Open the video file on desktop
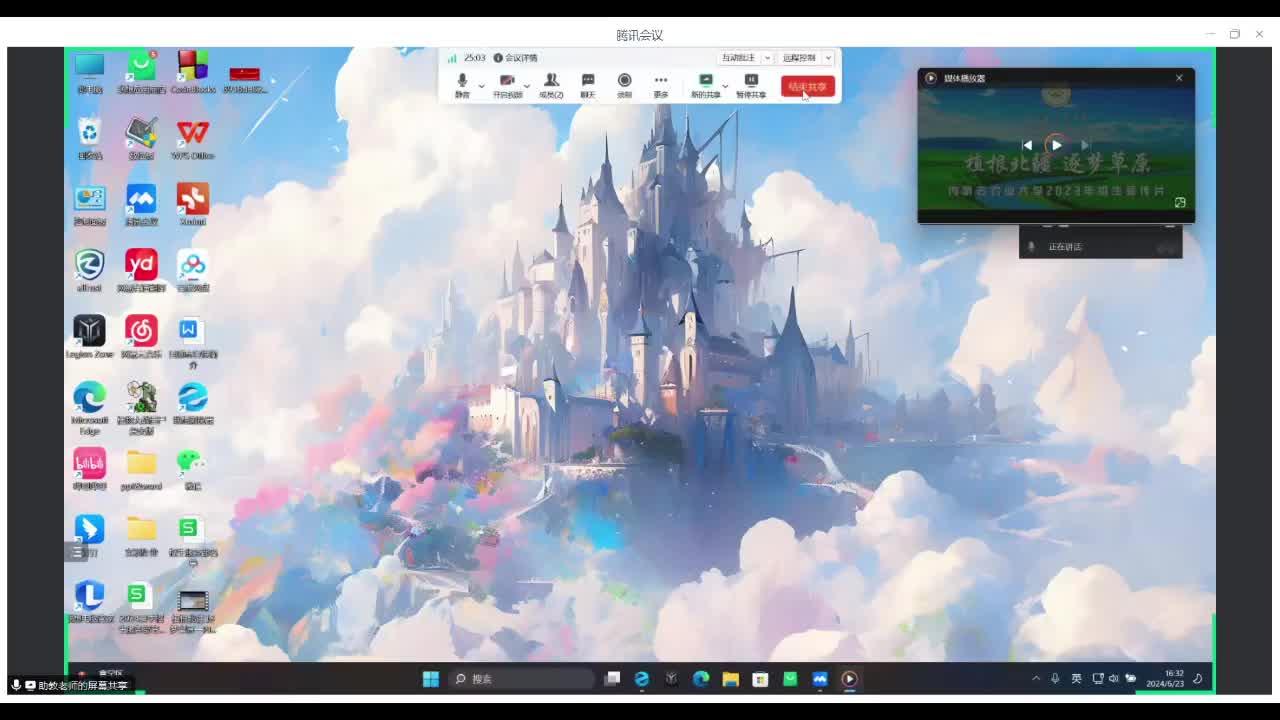The width and height of the screenshot is (1280, 720). click(193, 610)
